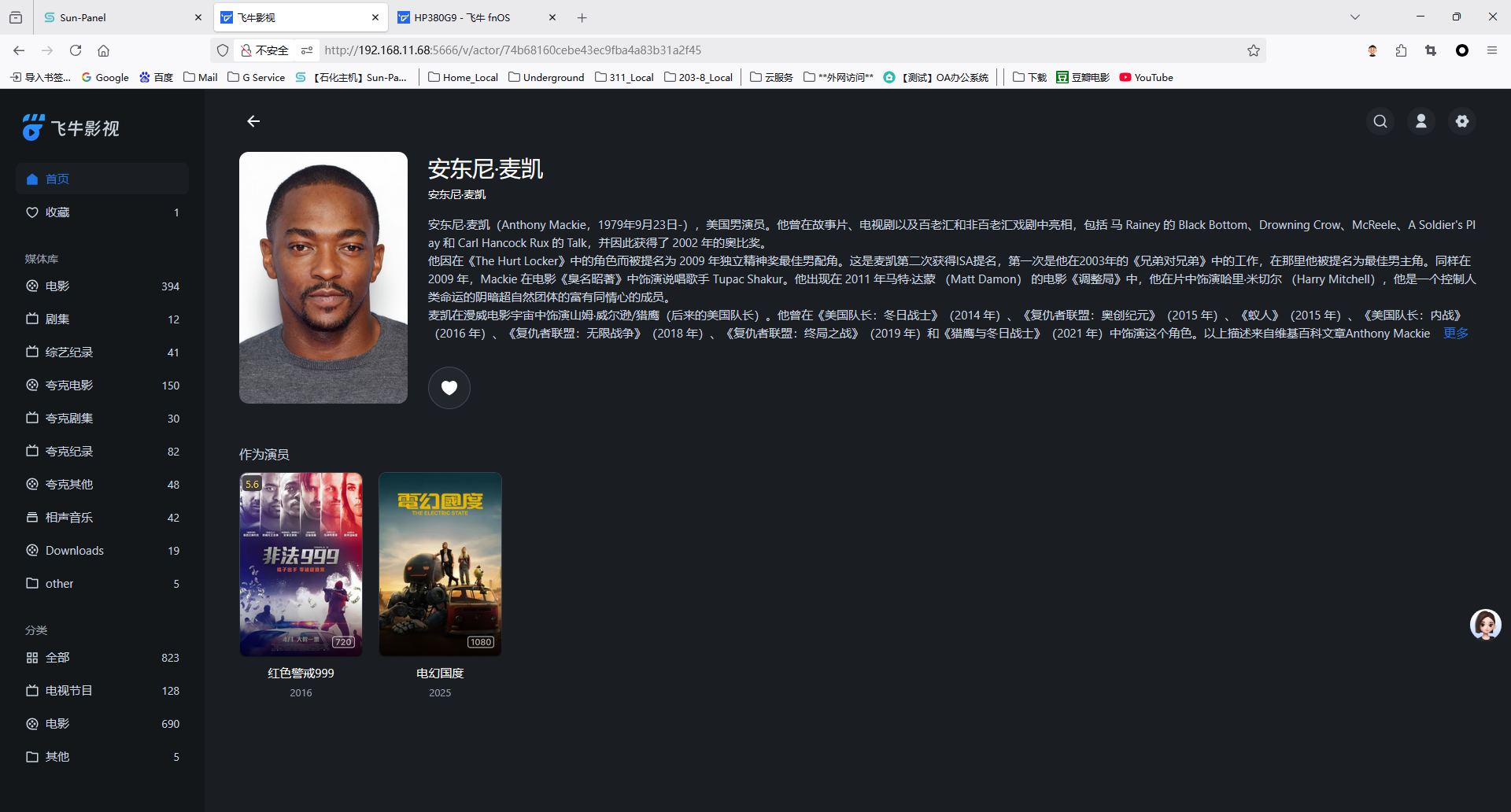
Task: Open the Mail bookmark folder
Action: click(201, 77)
